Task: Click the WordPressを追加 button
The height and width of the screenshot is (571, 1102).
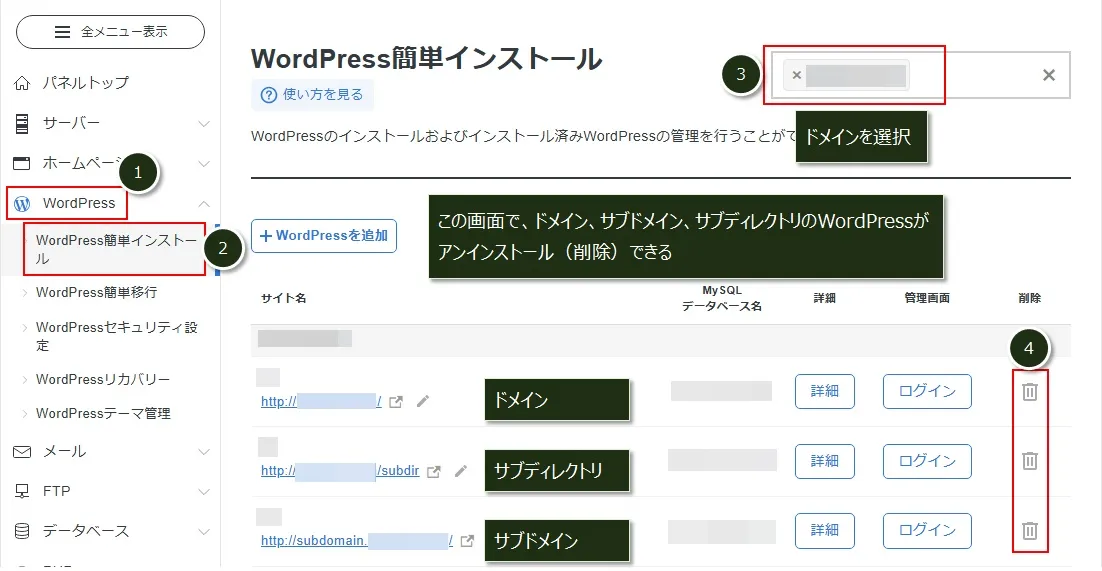Action: [324, 236]
